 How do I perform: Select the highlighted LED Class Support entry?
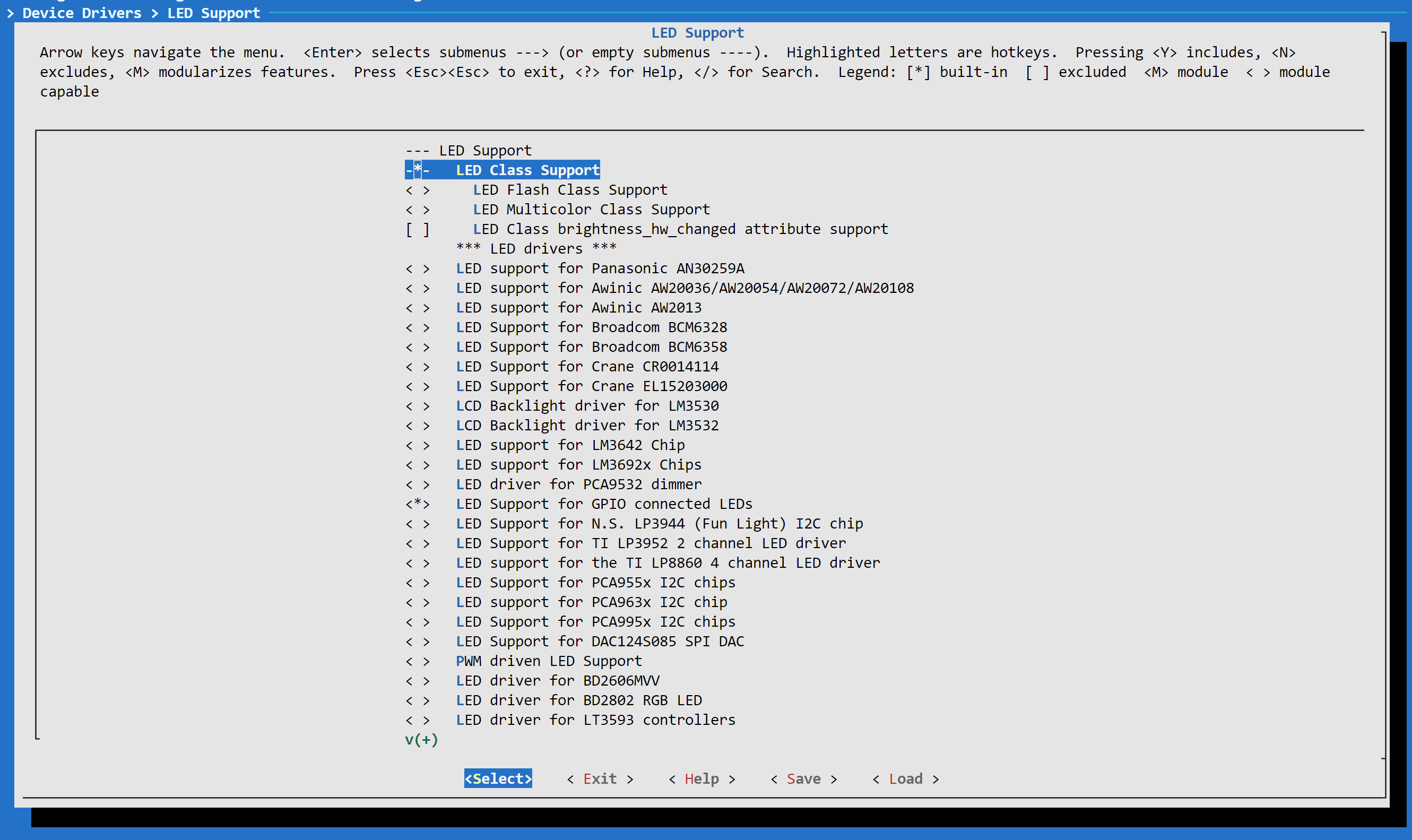(527, 170)
